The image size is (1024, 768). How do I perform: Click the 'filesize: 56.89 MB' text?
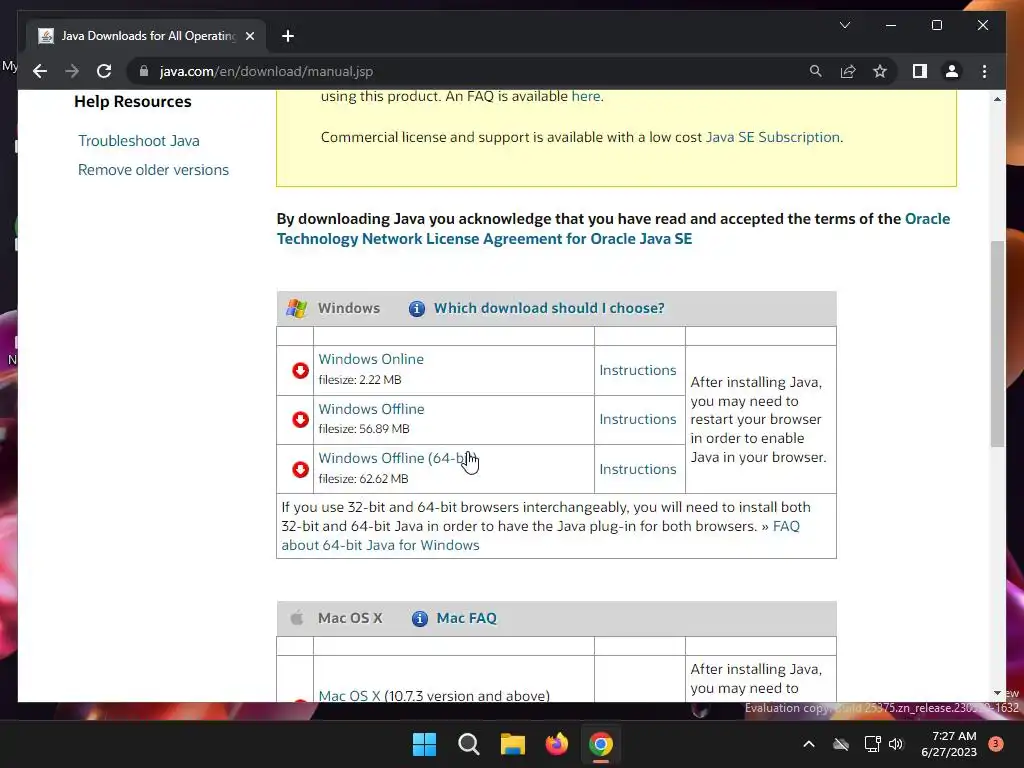click(x=364, y=429)
